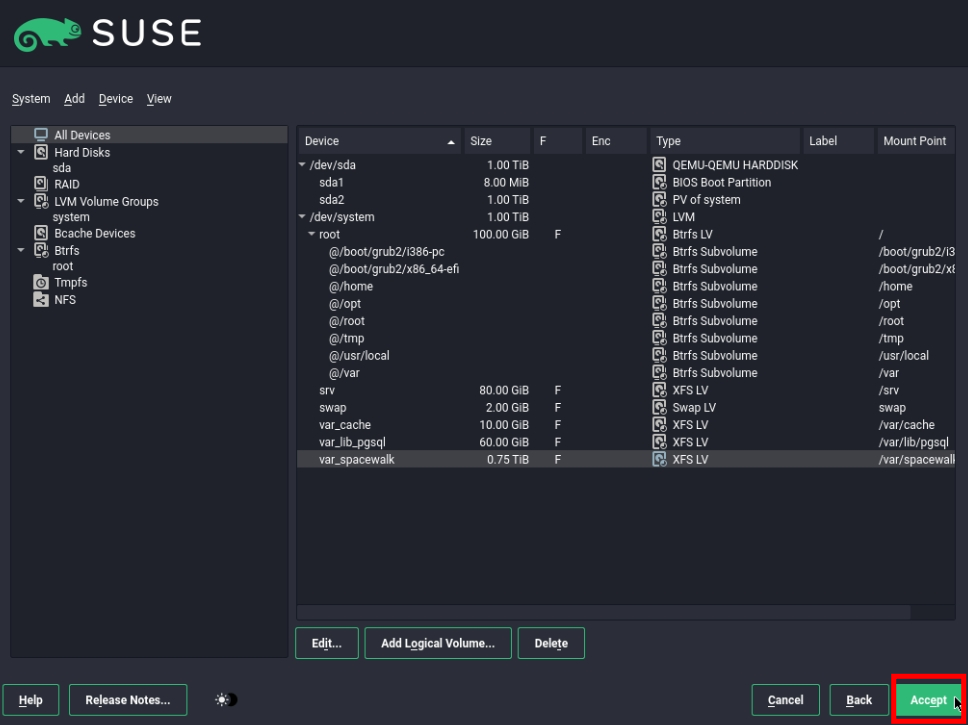Collapse the /dev/sda row in table
The image size is (968, 725).
coord(302,165)
